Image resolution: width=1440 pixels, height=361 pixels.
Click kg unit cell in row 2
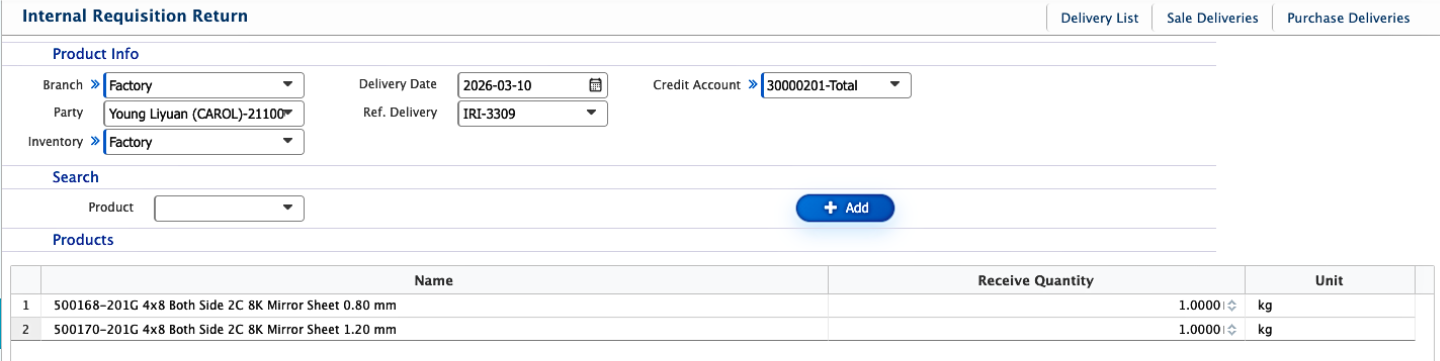coord(1329,330)
